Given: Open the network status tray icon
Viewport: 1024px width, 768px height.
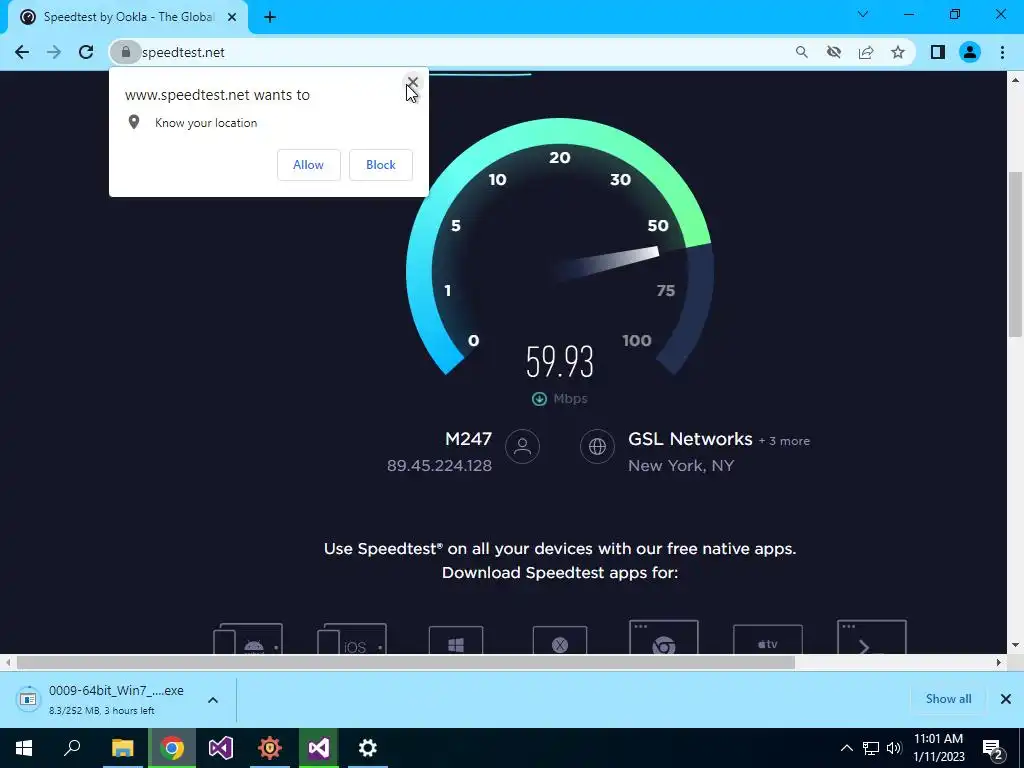Looking at the screenshot, I should tap(871, 748).
